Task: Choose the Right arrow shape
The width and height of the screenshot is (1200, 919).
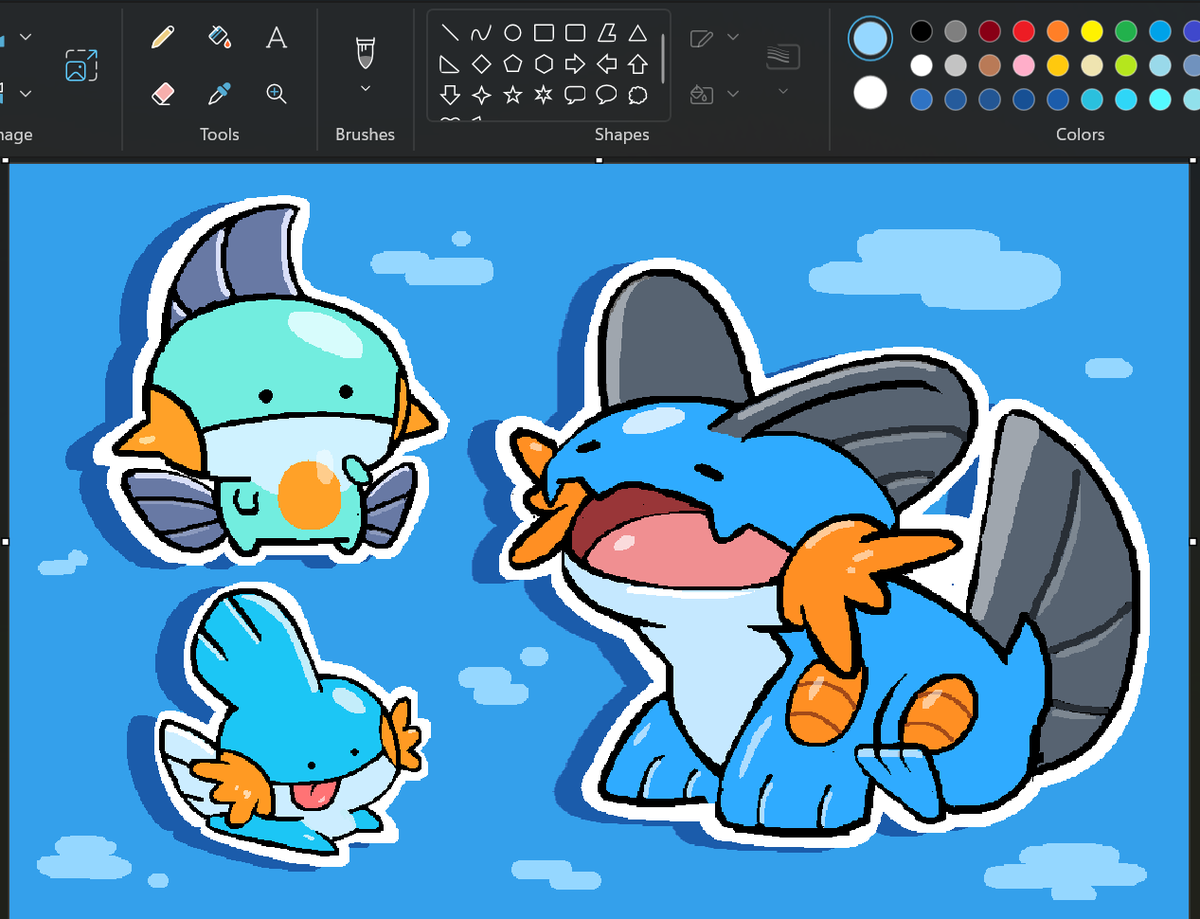Action: point(575,64)
